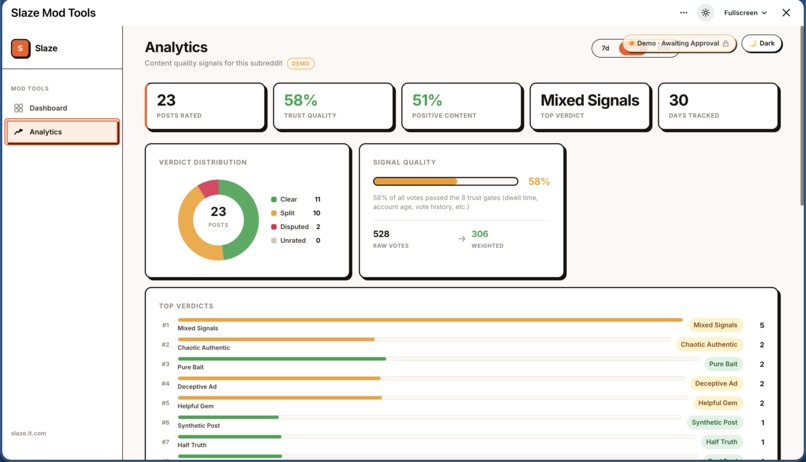Click the Signal Quality progress bar
The height and width of the screenshot is (462, 806).
click(446, 181)
